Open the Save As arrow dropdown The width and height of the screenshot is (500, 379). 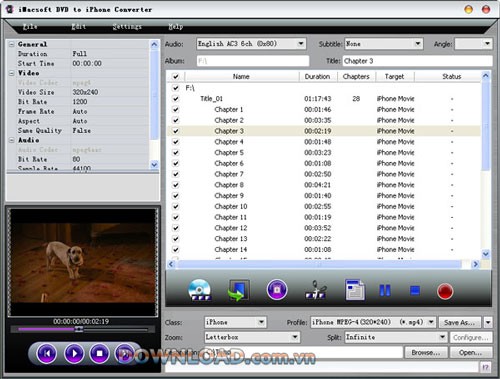pos(488,322)
